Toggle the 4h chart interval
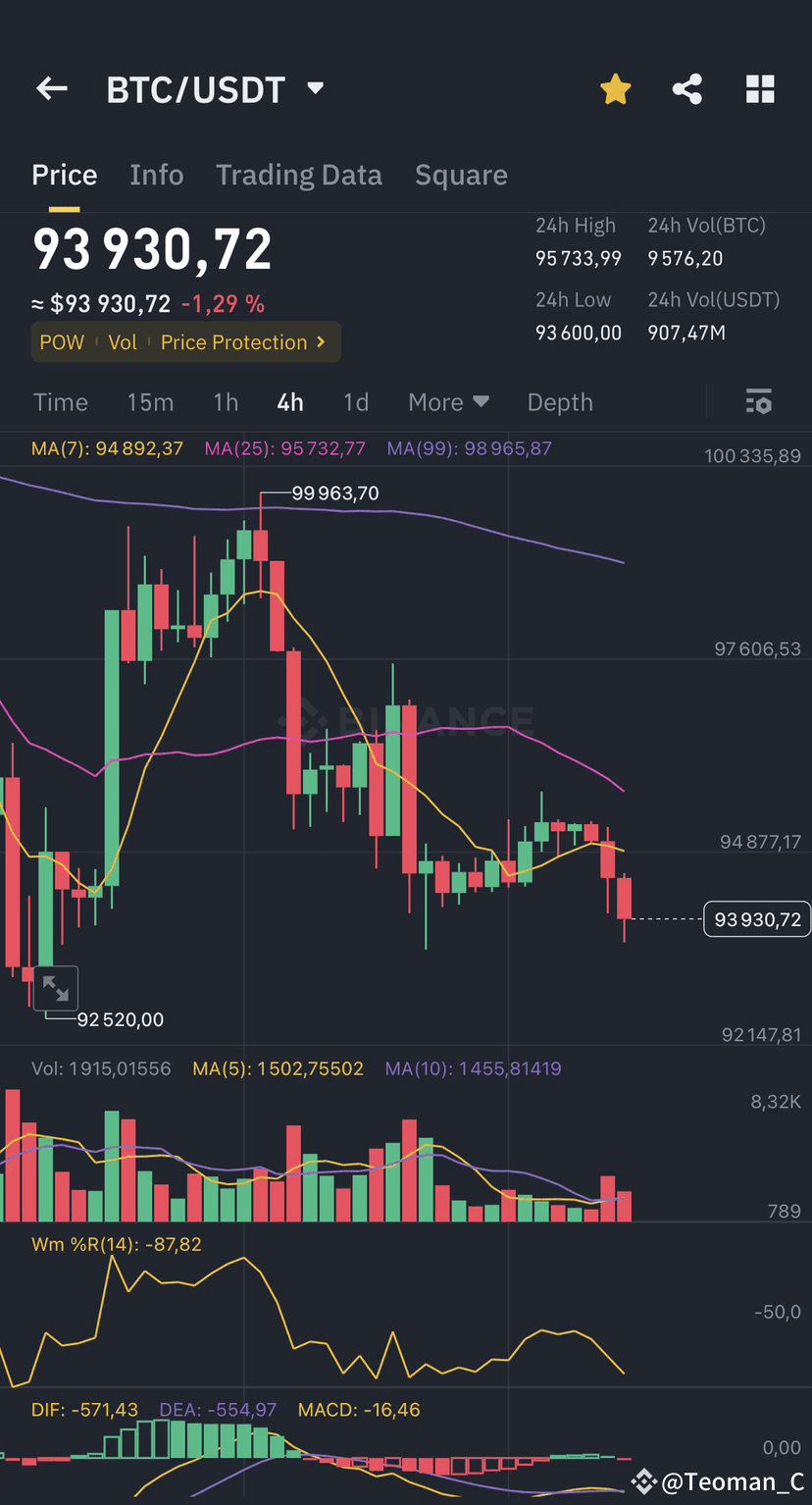 [x=289, y=401]
